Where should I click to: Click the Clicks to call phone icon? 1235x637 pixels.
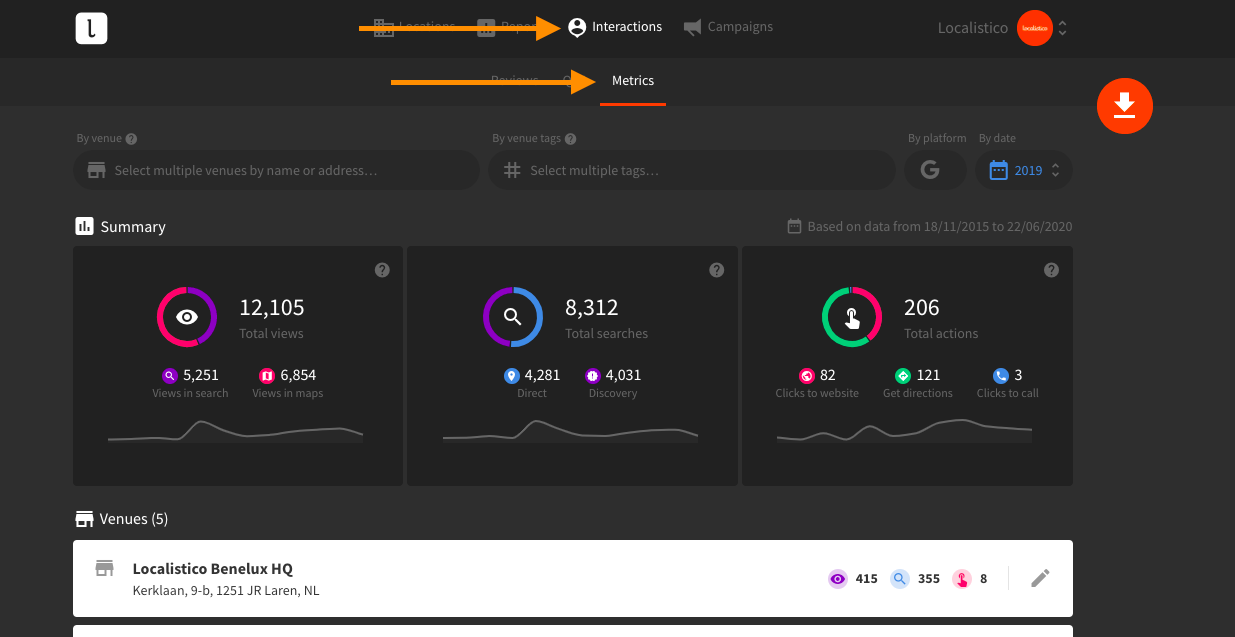[x=1001, y=376]
